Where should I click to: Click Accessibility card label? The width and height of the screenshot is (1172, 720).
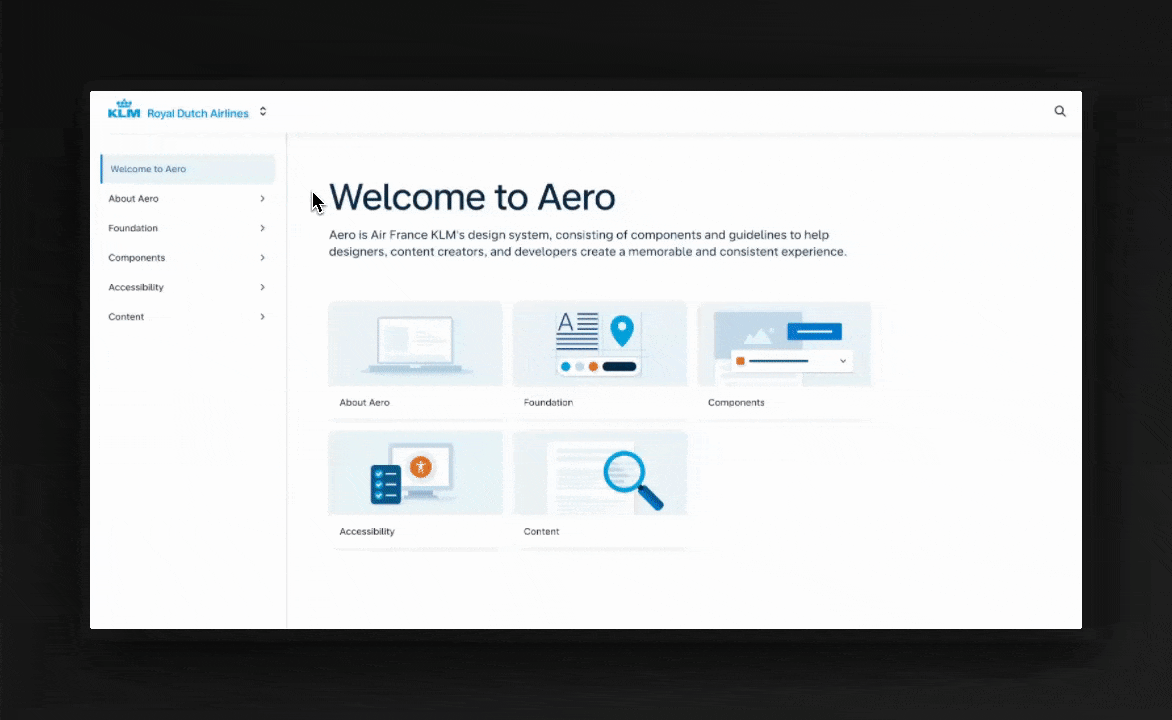click(367, 532)
